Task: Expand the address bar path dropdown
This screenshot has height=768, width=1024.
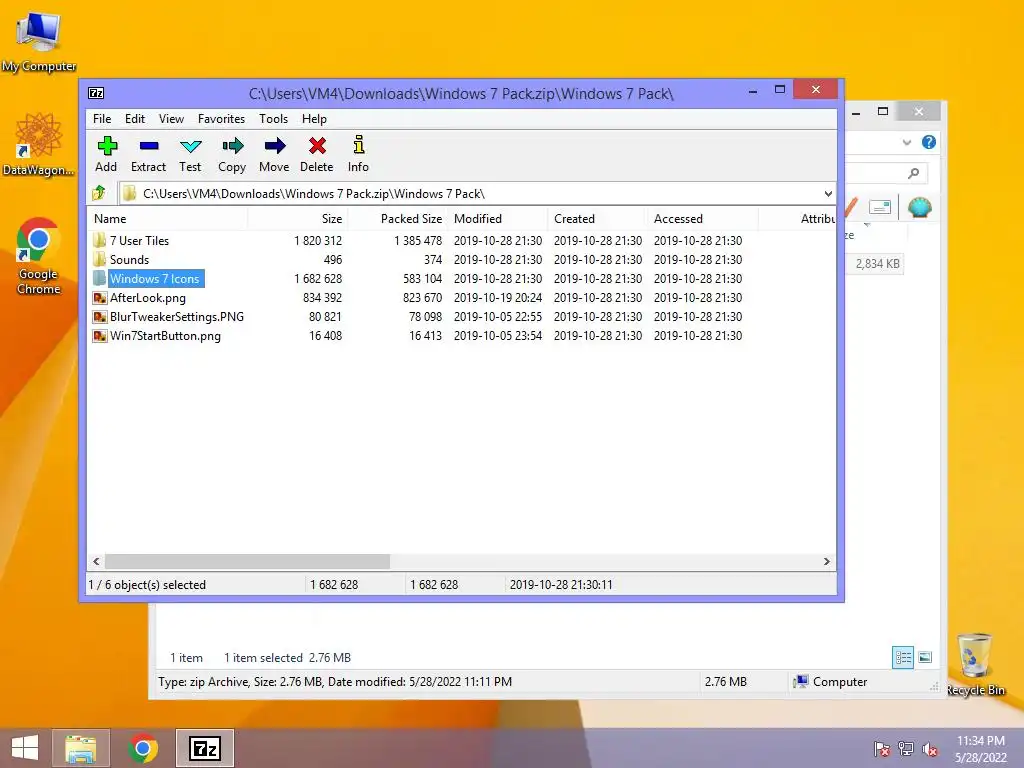Action: [828, 193]
